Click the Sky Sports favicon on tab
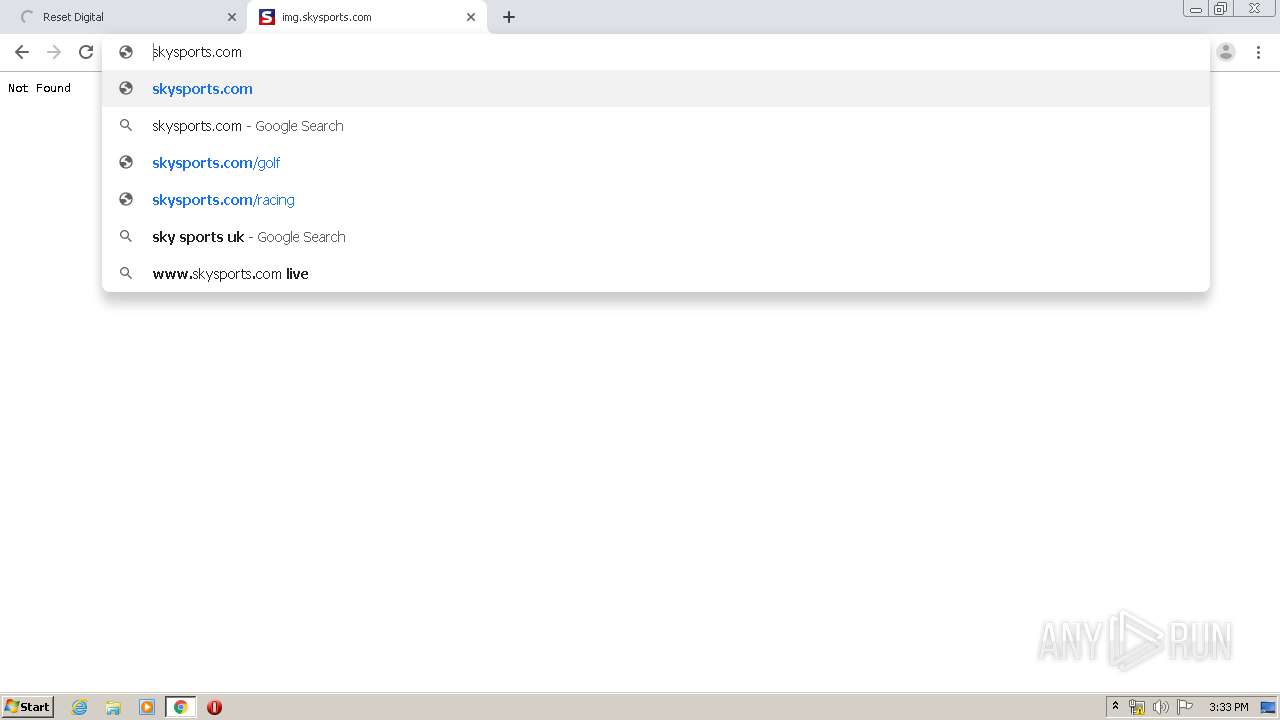The image size is (1280, 720). [x=266, y=17]
